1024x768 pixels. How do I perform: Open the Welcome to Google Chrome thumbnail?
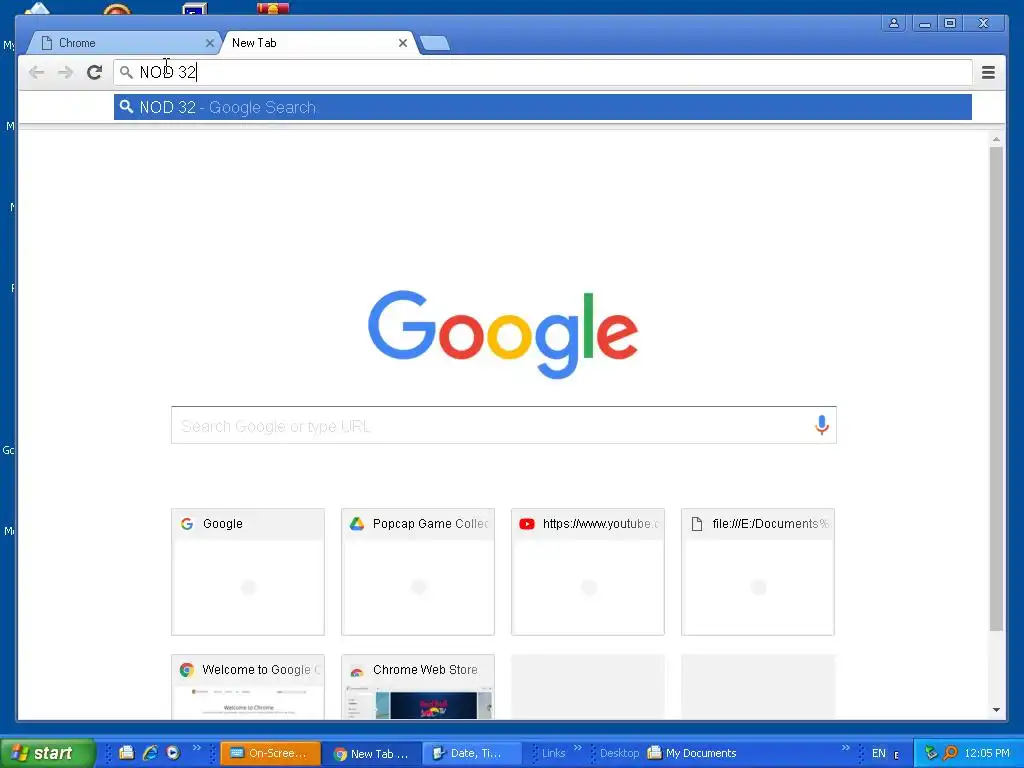click(248, 687)
